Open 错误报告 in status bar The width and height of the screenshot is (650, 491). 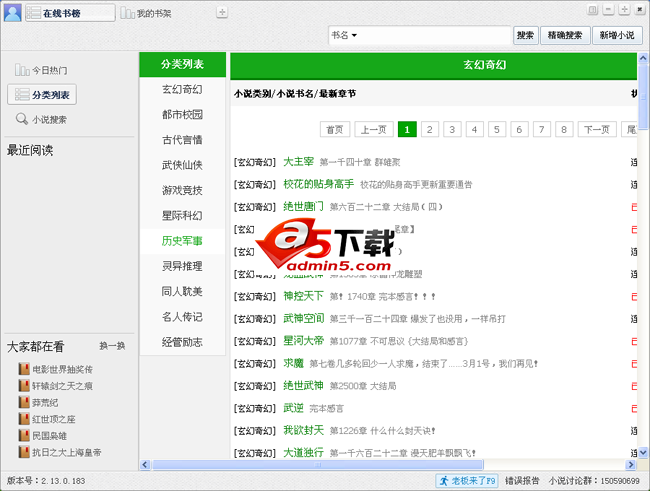[522, 481]
